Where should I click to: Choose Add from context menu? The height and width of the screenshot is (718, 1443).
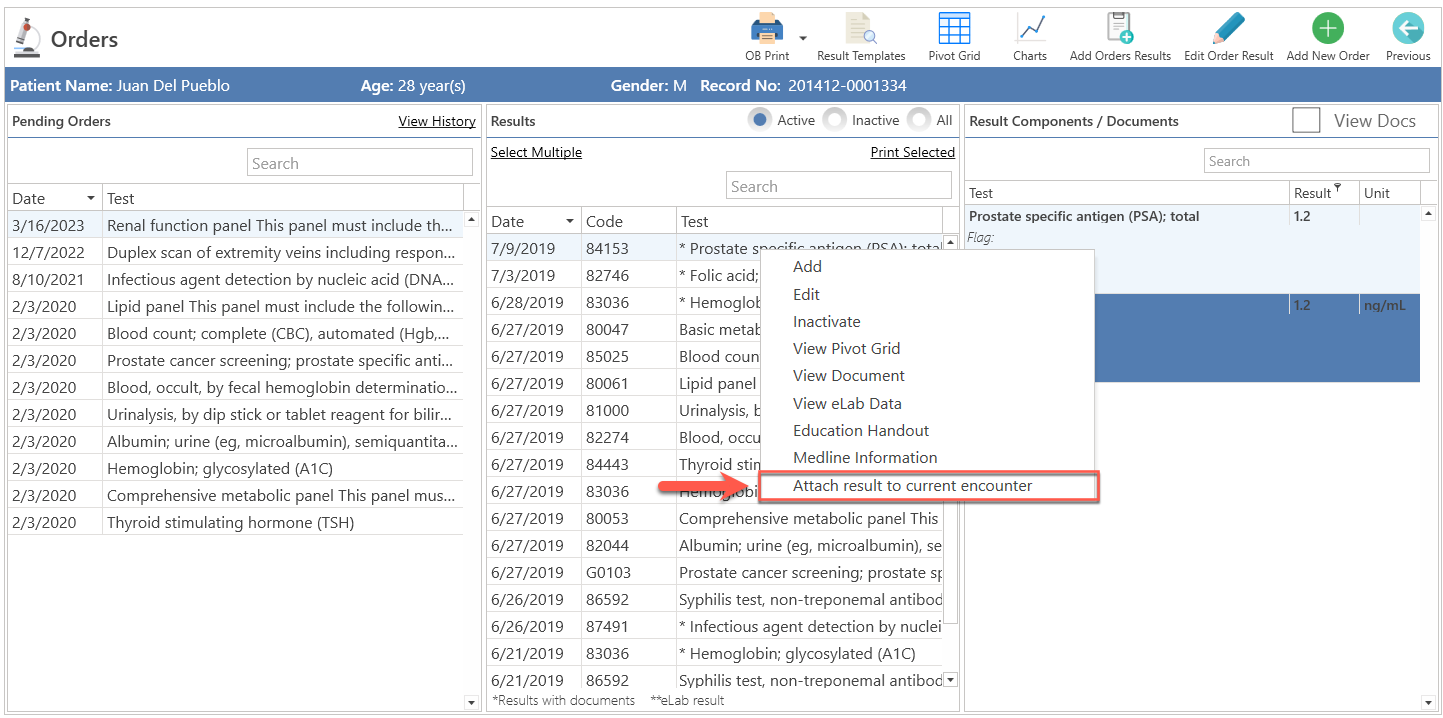click(x=807, y=266)
